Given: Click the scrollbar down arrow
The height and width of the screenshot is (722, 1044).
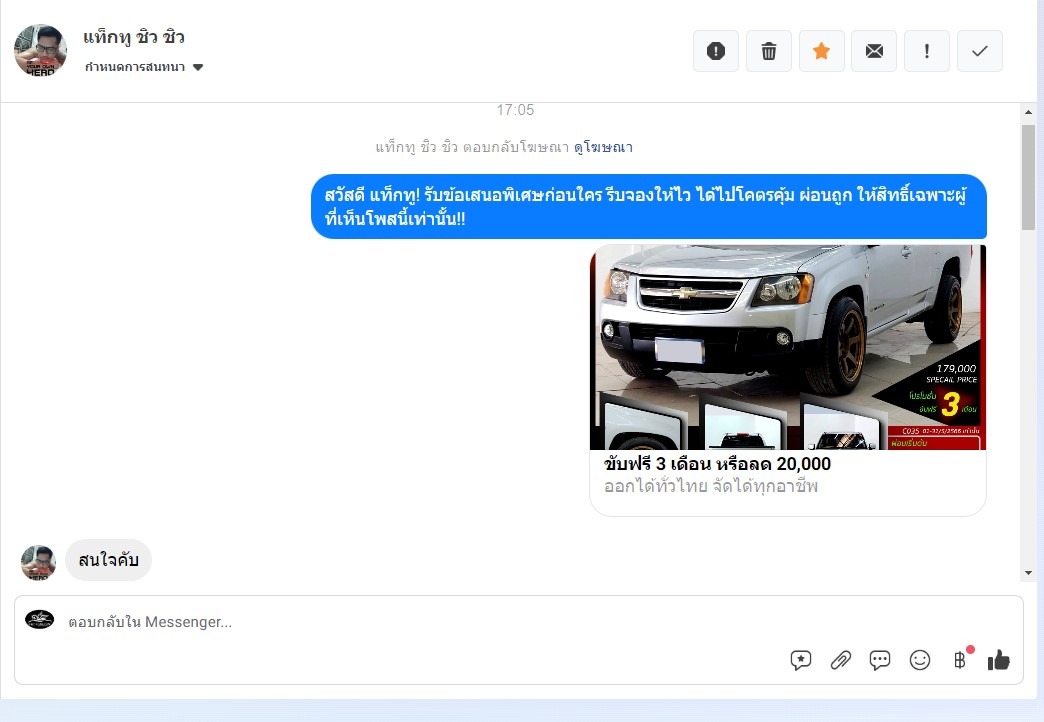Looking at the screenshot, I should coord(1029,573).
